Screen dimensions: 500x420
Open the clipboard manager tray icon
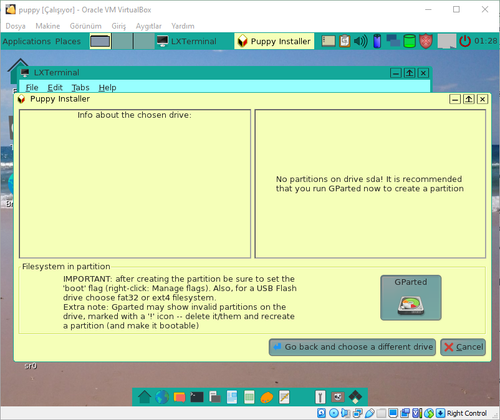click(x=345, y=41)
